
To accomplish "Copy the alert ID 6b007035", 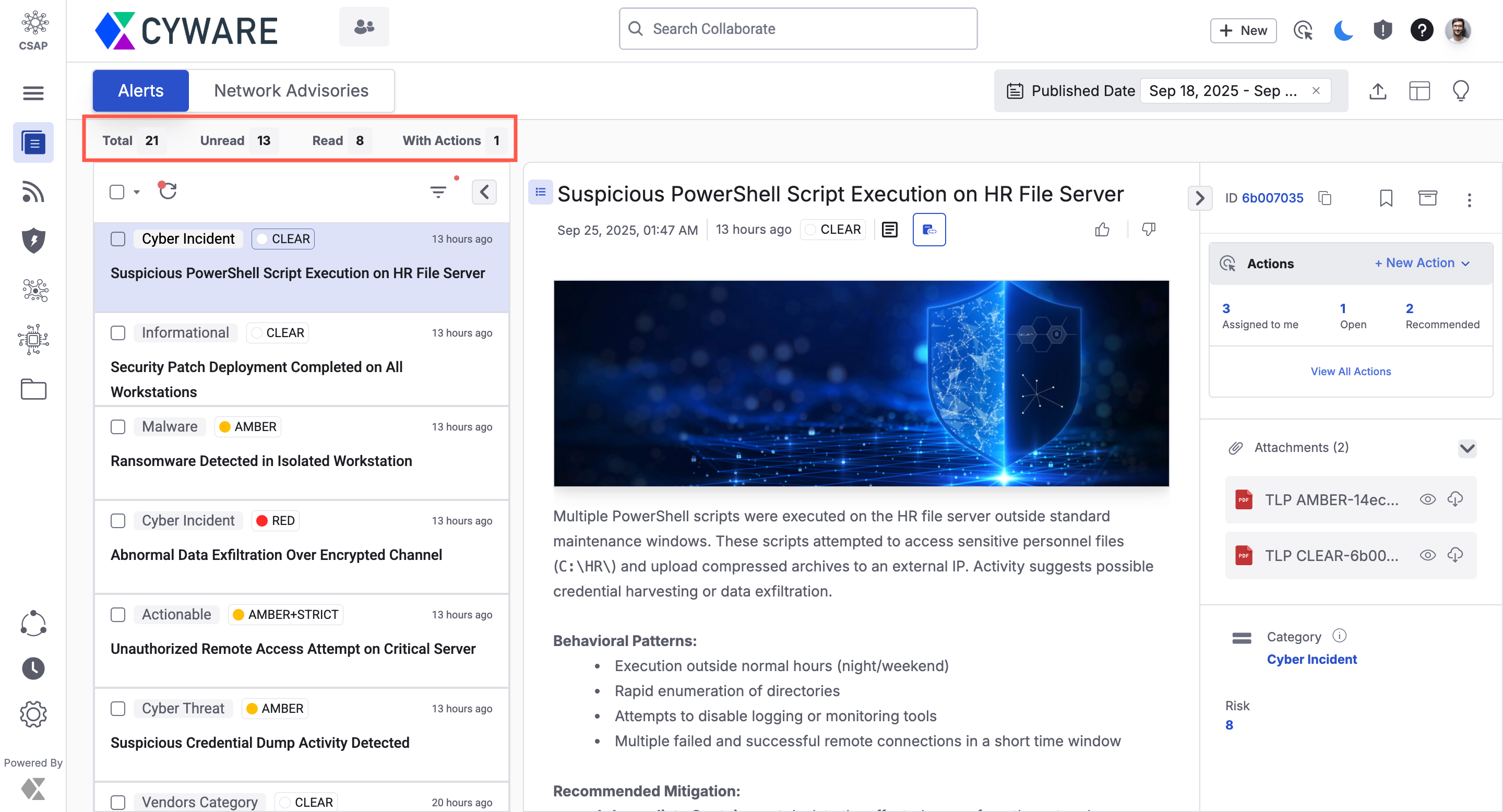I will point(1325,198).
